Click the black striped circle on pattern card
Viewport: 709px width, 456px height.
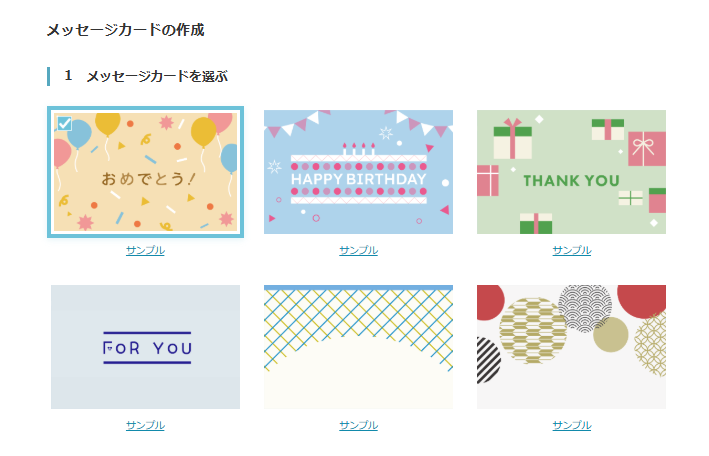click(489, 361)
